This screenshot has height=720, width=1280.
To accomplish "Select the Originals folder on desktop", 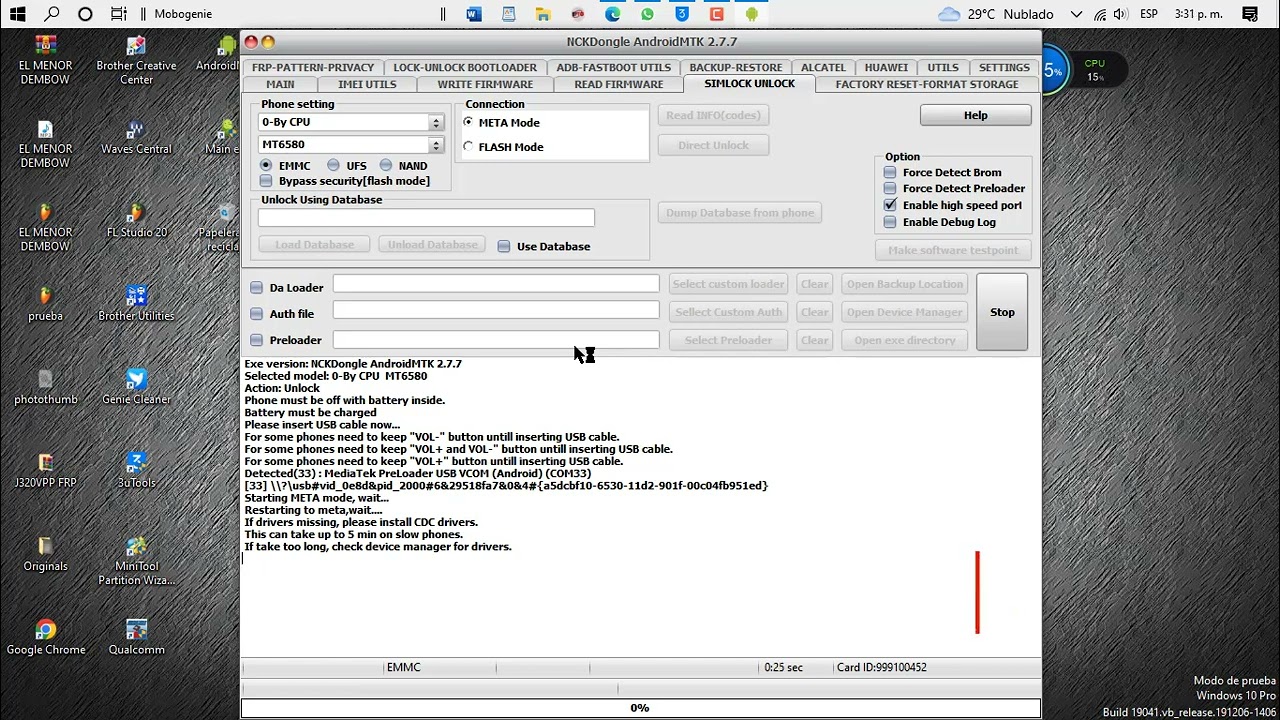I will click(45, 554).
